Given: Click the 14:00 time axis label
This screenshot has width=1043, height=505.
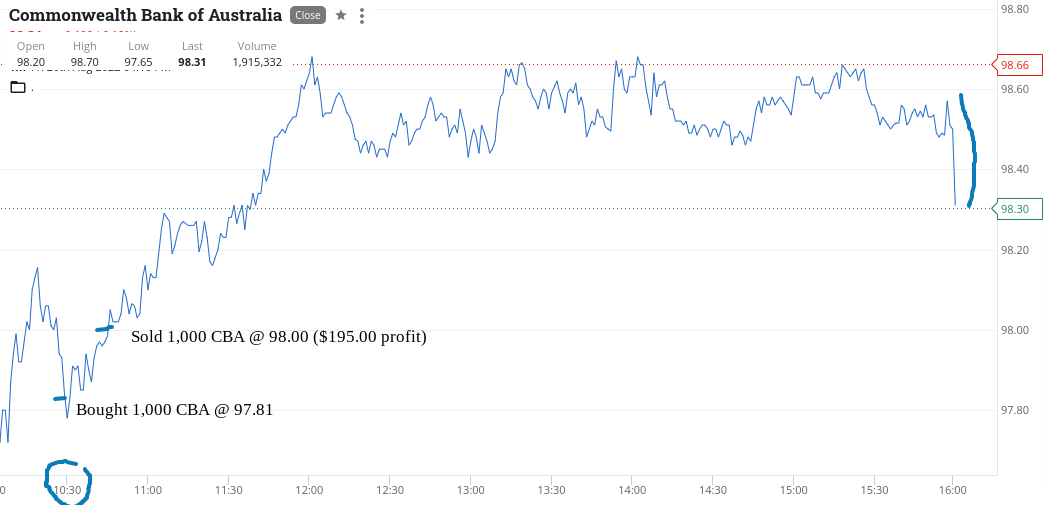Looking at the screenshot, I should click(x=631, y=490).
